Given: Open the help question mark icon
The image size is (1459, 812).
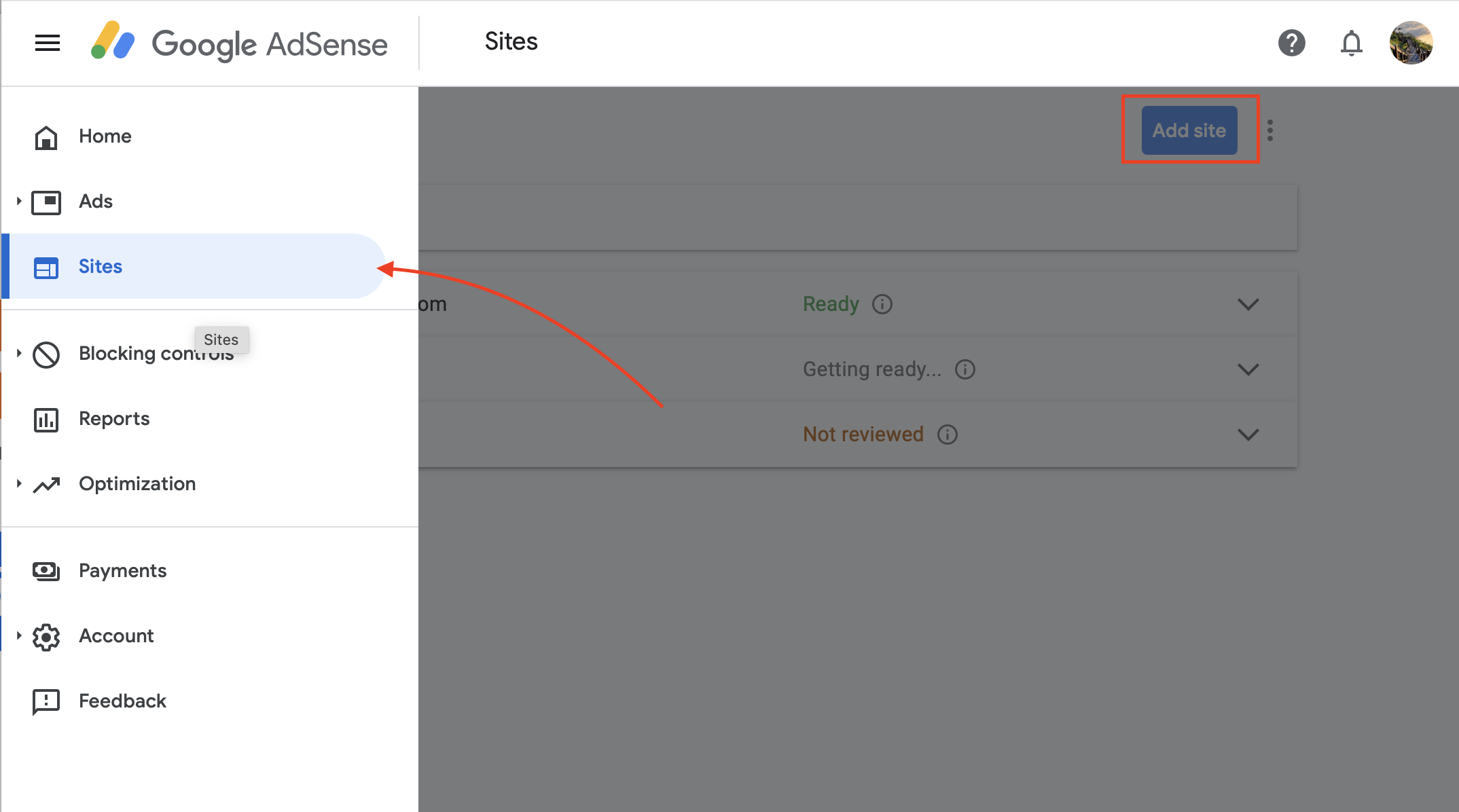Looking at the screenshot, I should point(1291,43).
